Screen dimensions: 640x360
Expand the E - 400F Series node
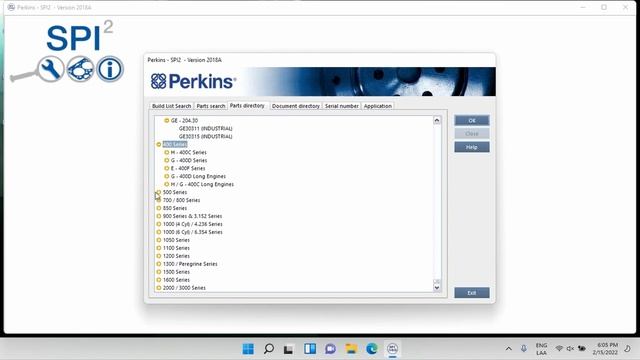167,168
